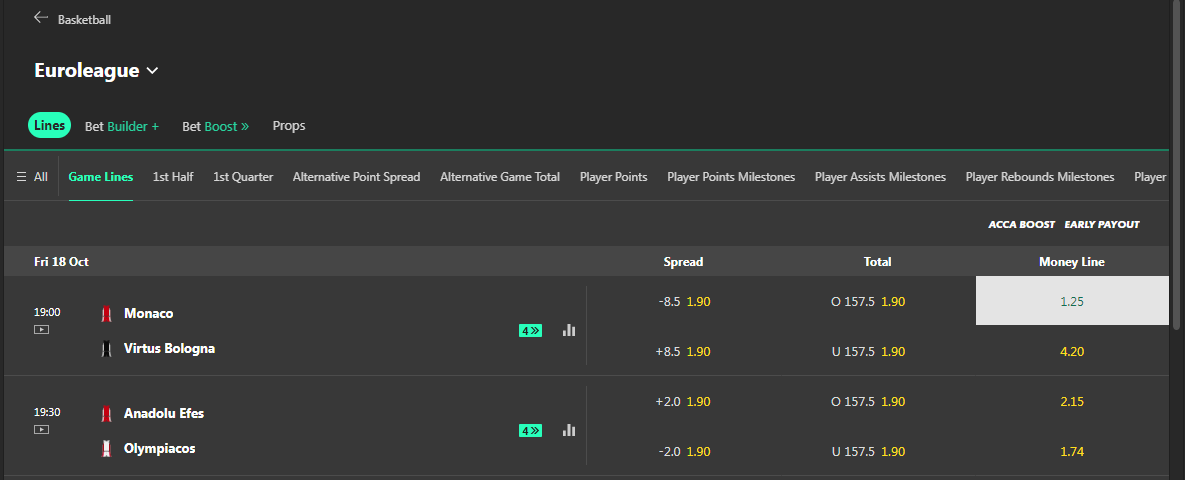This screenshot has height=480, width=1185.
Task: Click the green 4 badge for Monaco game
Action: pos(530,331)
